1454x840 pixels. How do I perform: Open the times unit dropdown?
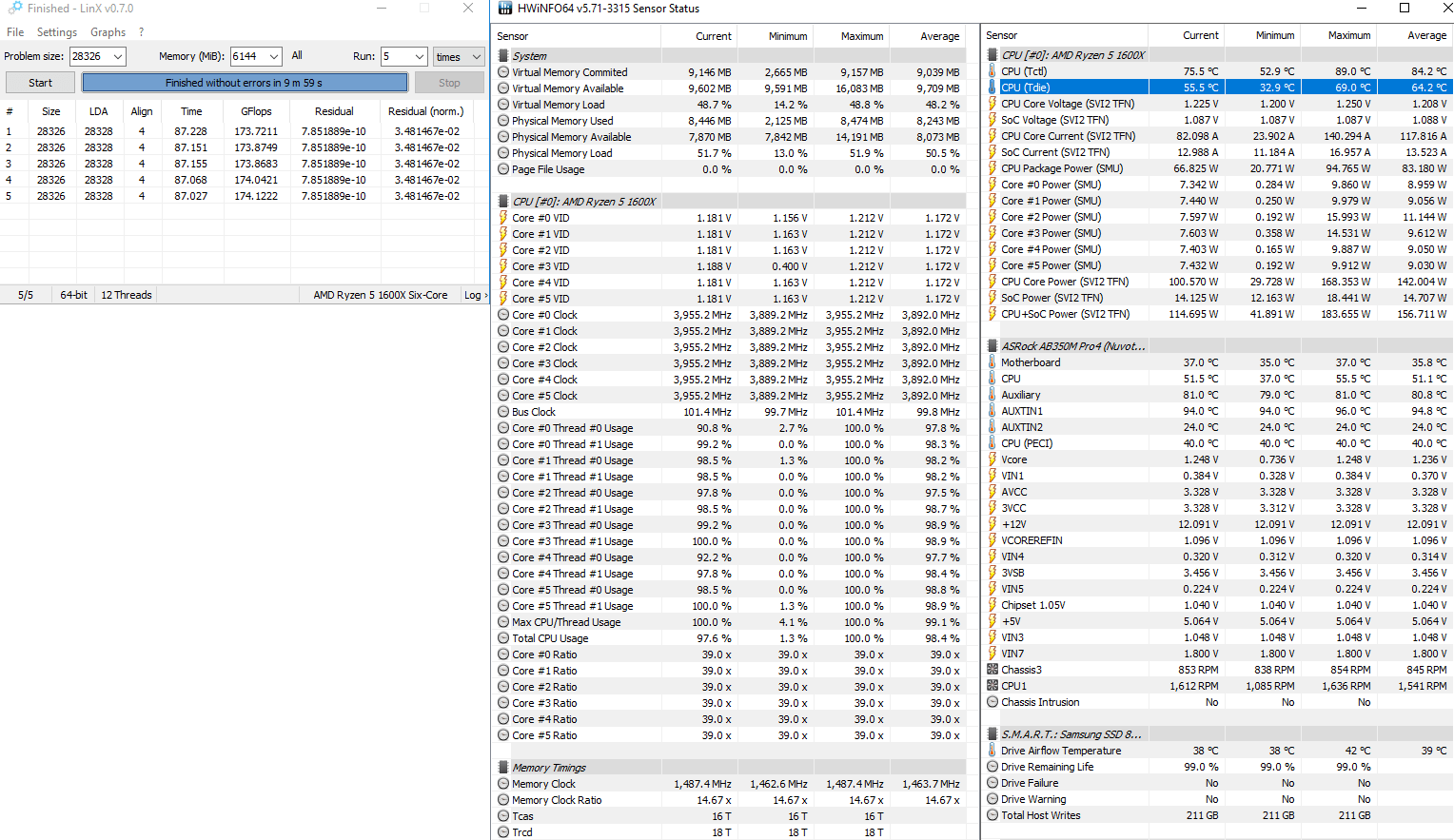pos(459,56)
